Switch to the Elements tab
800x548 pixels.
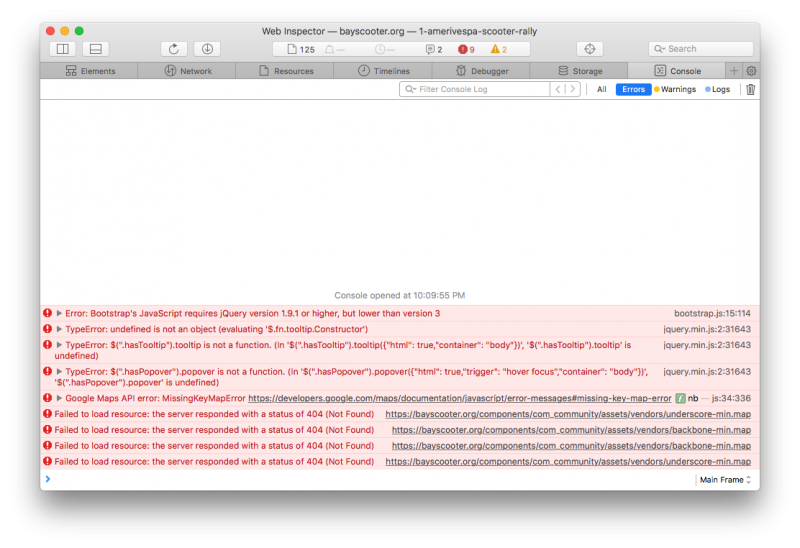coord(90,71)
